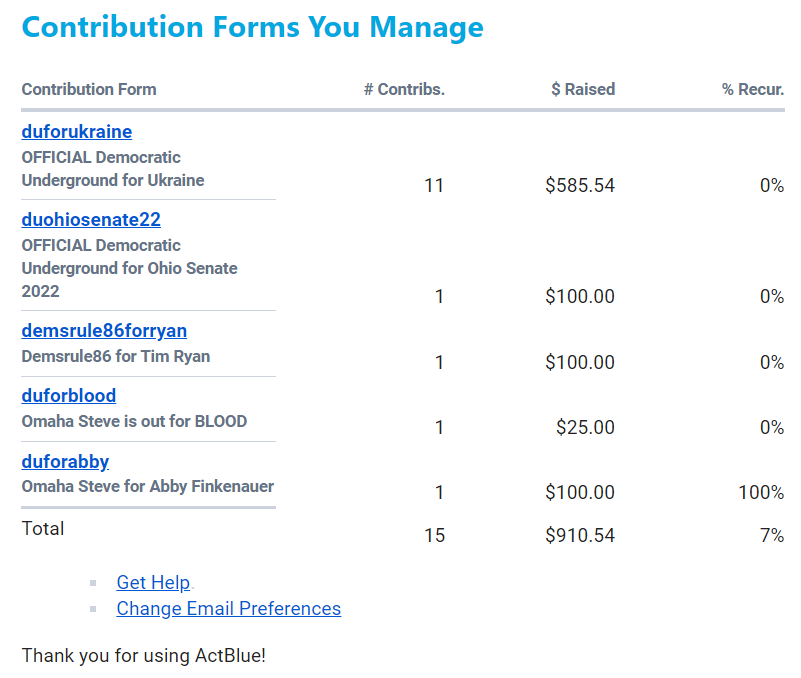Image resolution: width=801 pixels, height=678 pixels.
Task: Click the Get Help link
Action: (x=153, y=582)
